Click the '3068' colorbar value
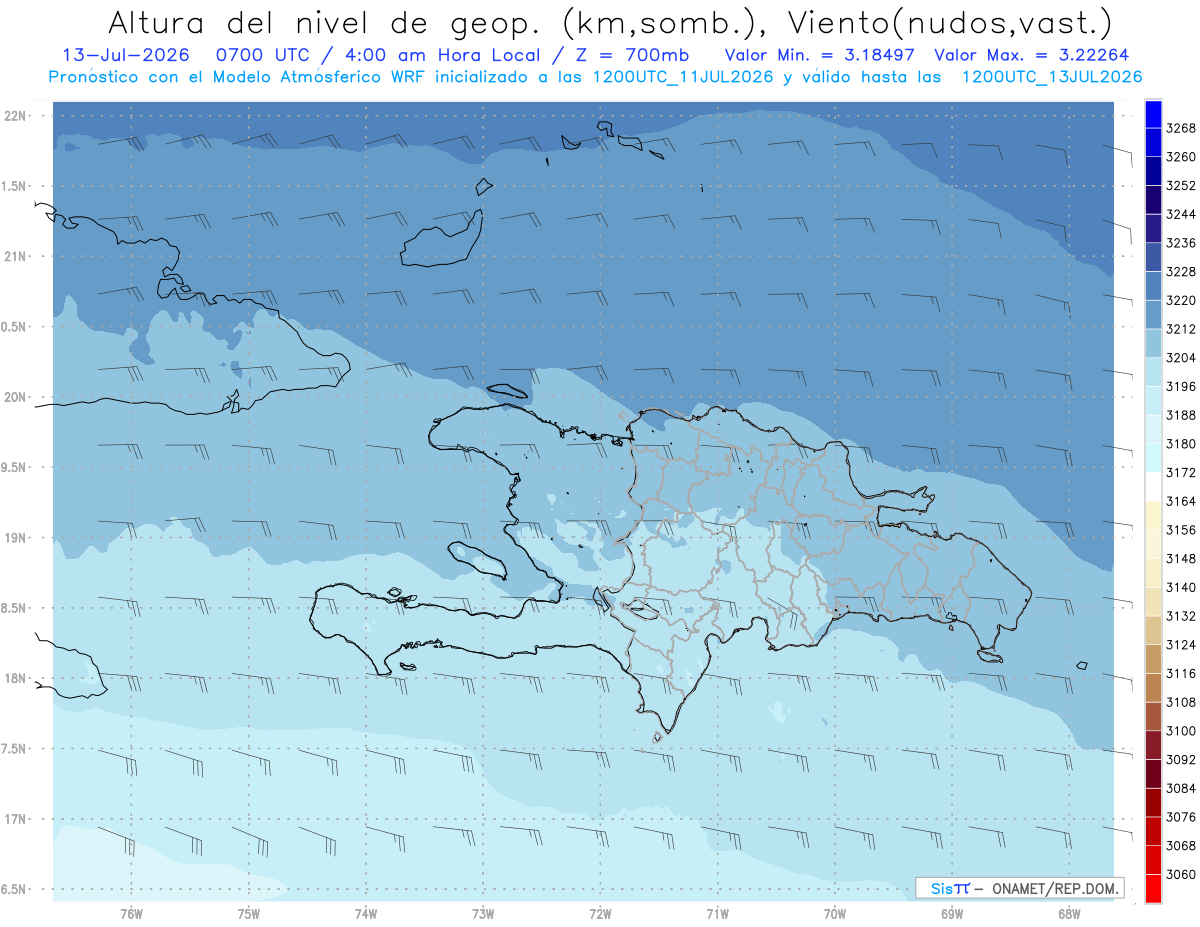The height and width of the screenshot is (927, 1200). pos(1181,846)
